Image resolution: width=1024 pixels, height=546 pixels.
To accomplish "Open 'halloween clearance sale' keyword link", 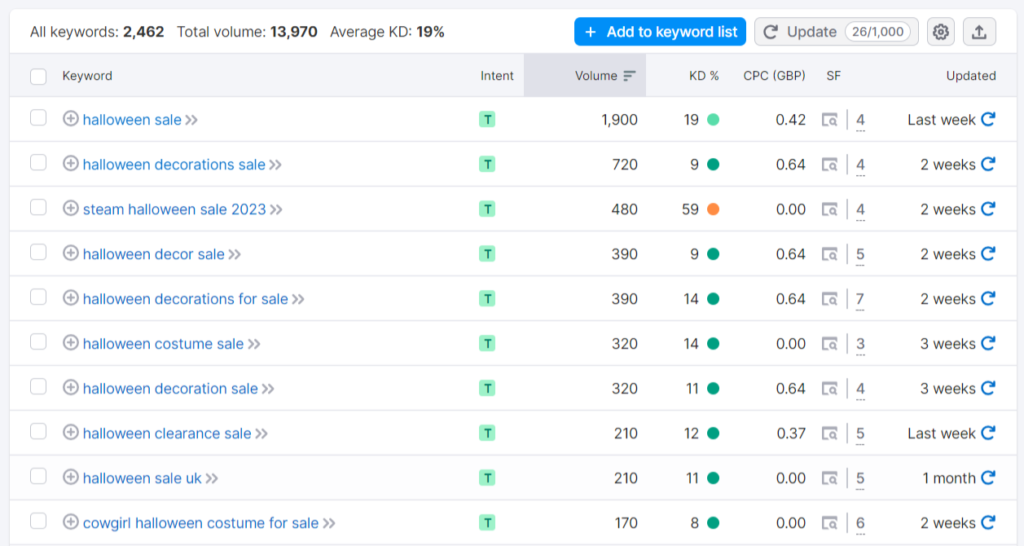I will tap(167, 433).
